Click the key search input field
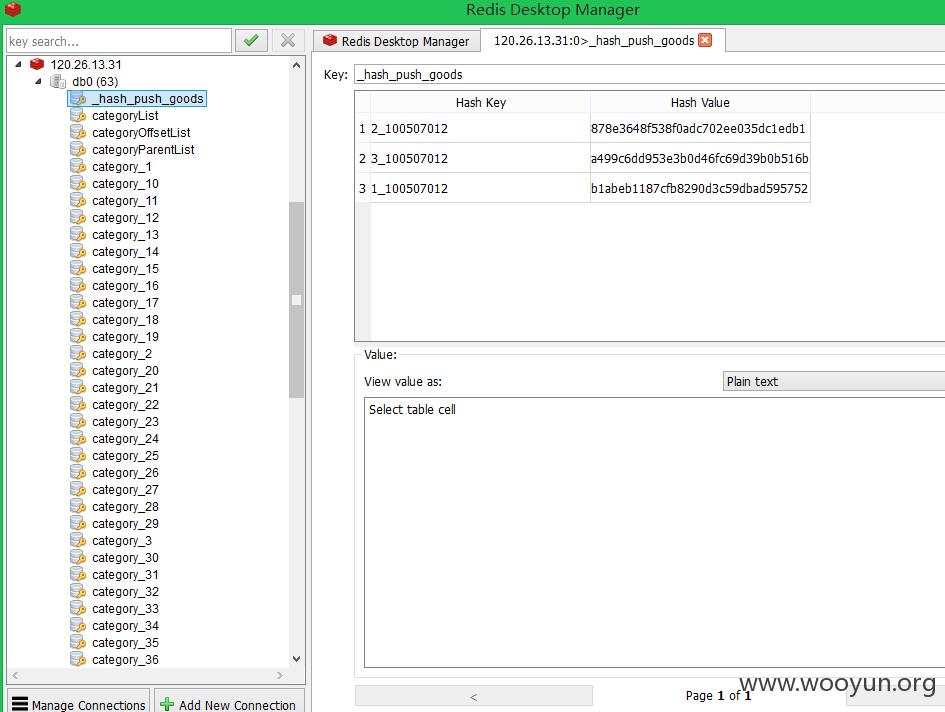The height and width of the screenshot is (712, 945). coord(119,41)
